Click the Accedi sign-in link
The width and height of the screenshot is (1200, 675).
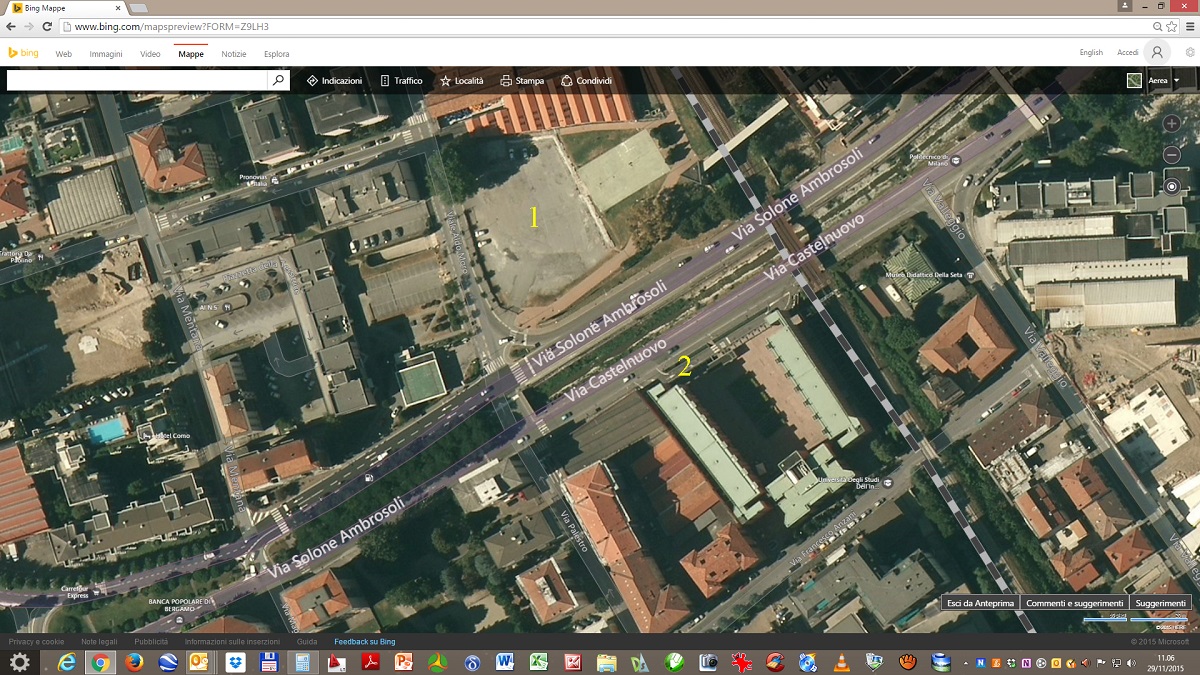pos(1128,53)
